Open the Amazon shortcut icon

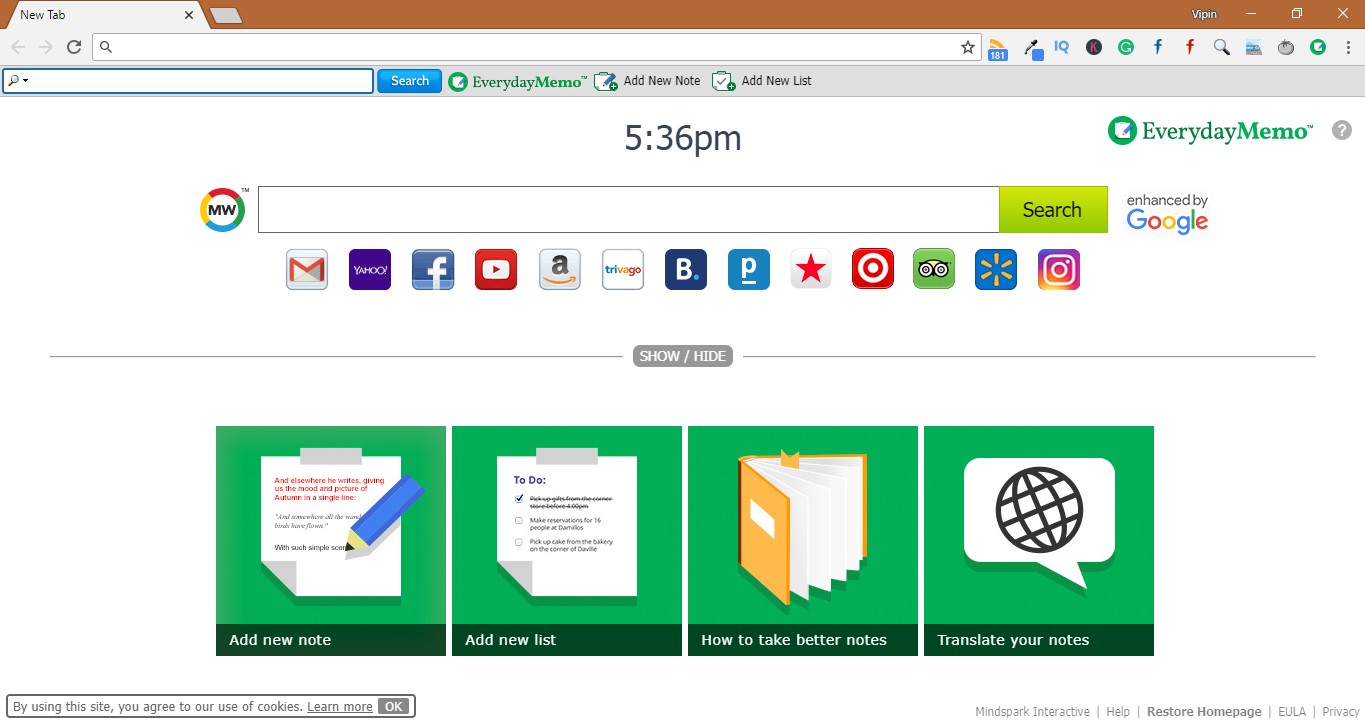point(559,268)
